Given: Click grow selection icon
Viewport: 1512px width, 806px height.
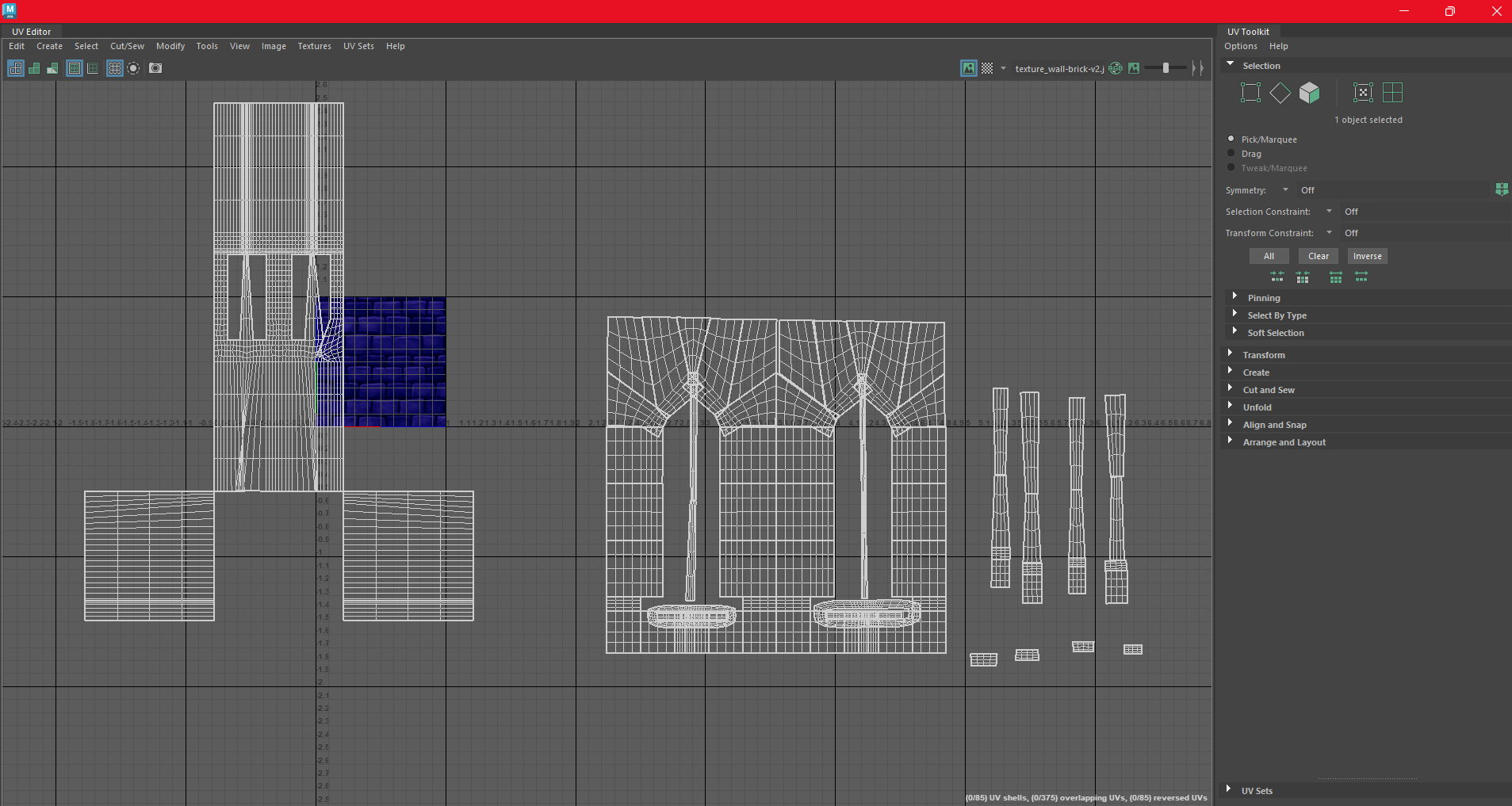Looking at the screenshot, I should pos(1336,277).
